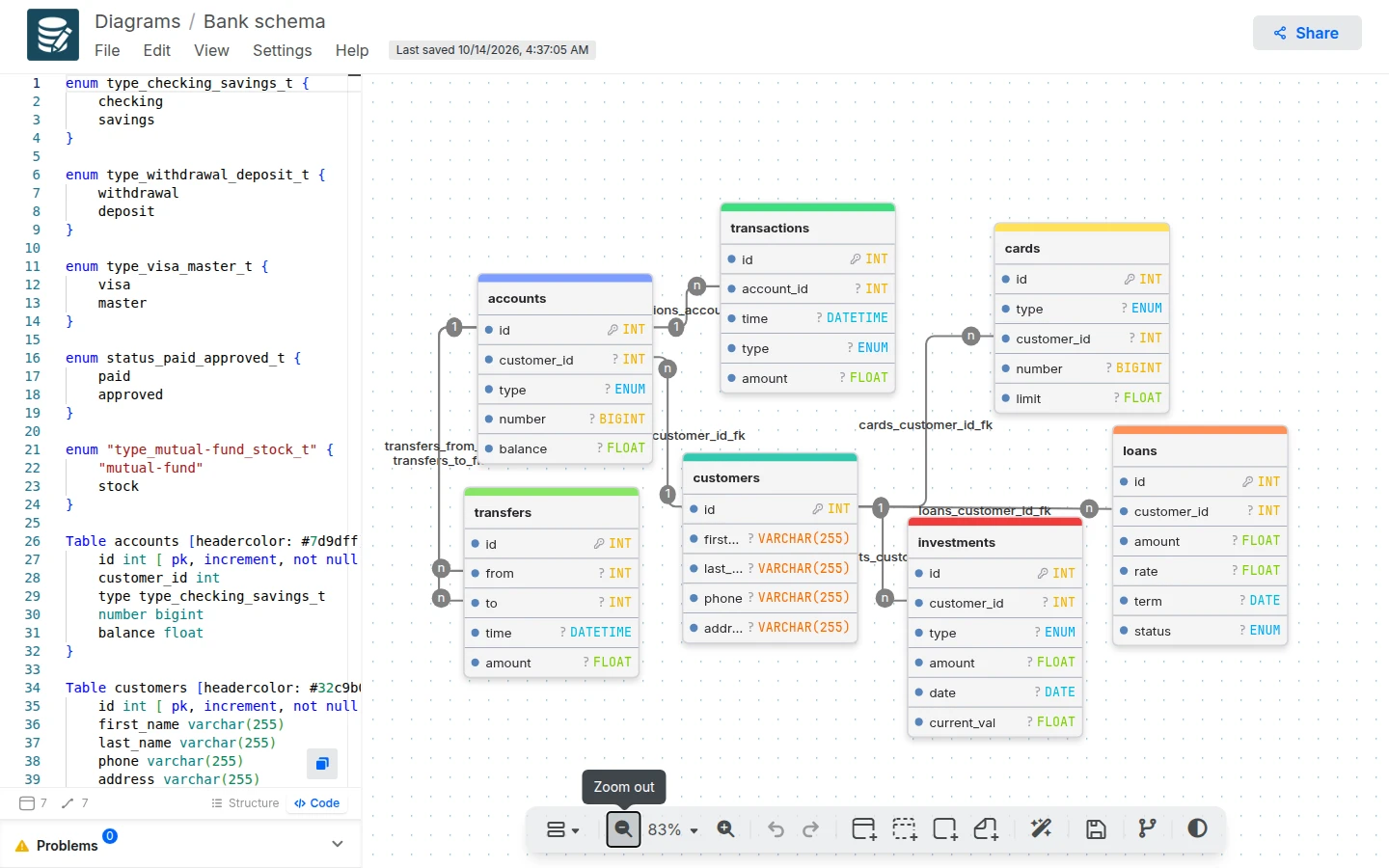Zoom out of the diagram canvas
1389x868 pixels.
pyautogui.click(x=623, y=829)
